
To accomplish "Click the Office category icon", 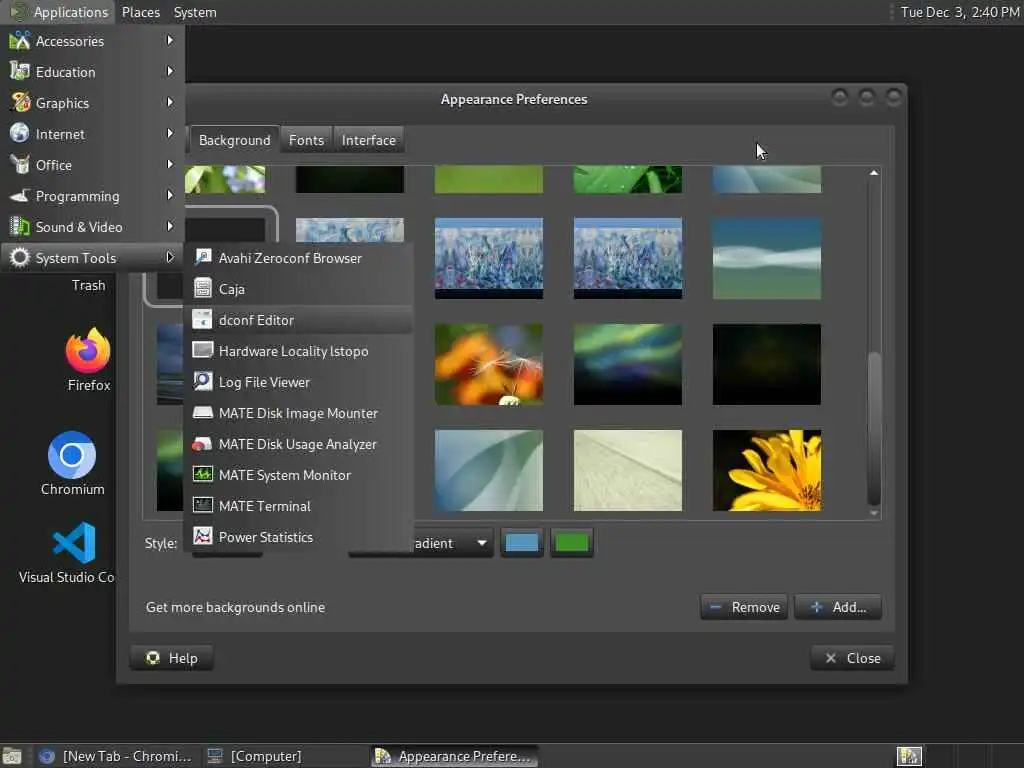I will pos(20,165).
